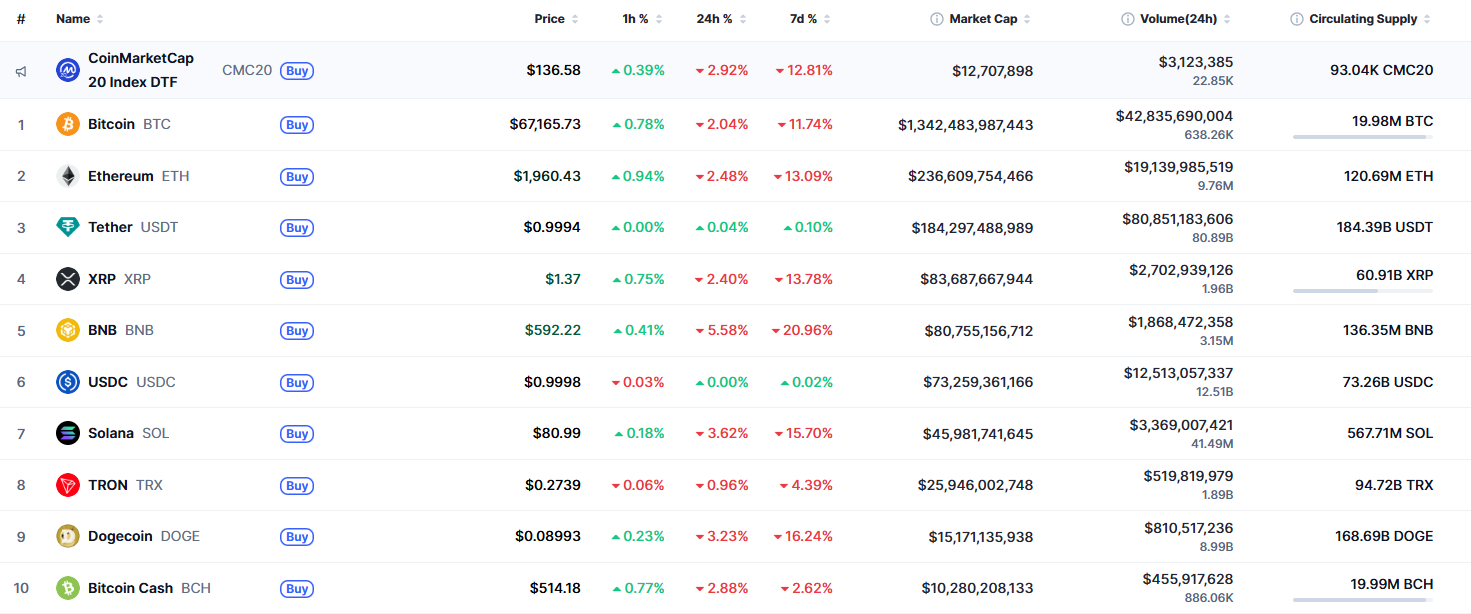Open the Ethereum name link
This screenshot has width=1471, height=614.
(x=122, y=176)
